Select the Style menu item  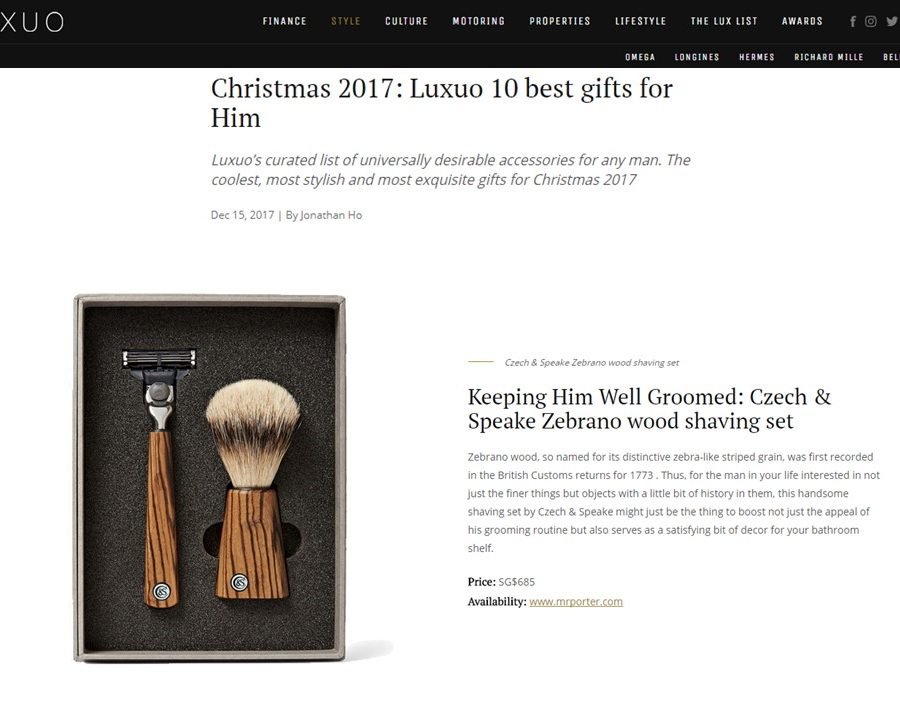pyautogui.click(x=346, y=21)
